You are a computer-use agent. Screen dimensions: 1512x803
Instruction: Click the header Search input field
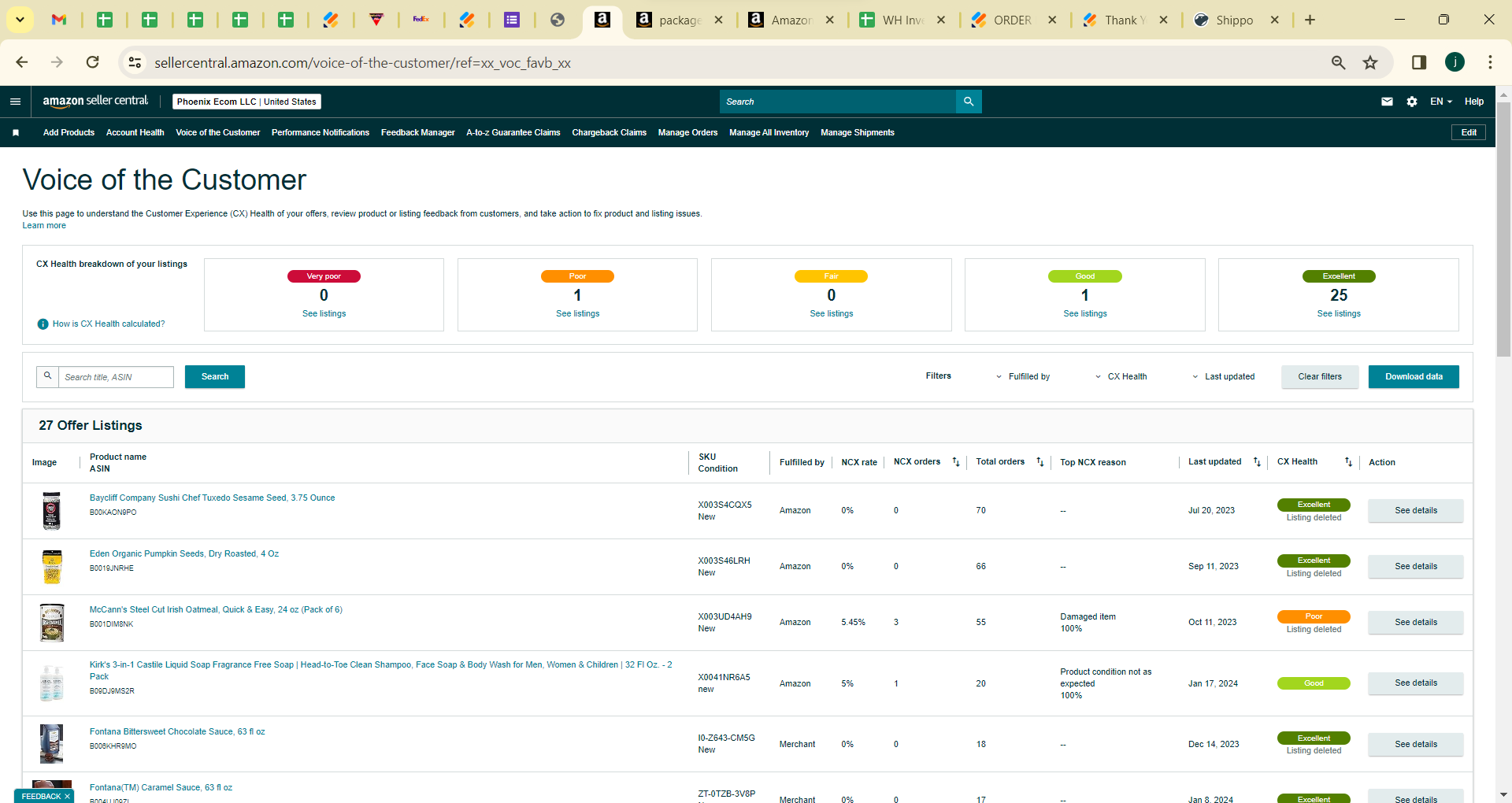[838, 102]
